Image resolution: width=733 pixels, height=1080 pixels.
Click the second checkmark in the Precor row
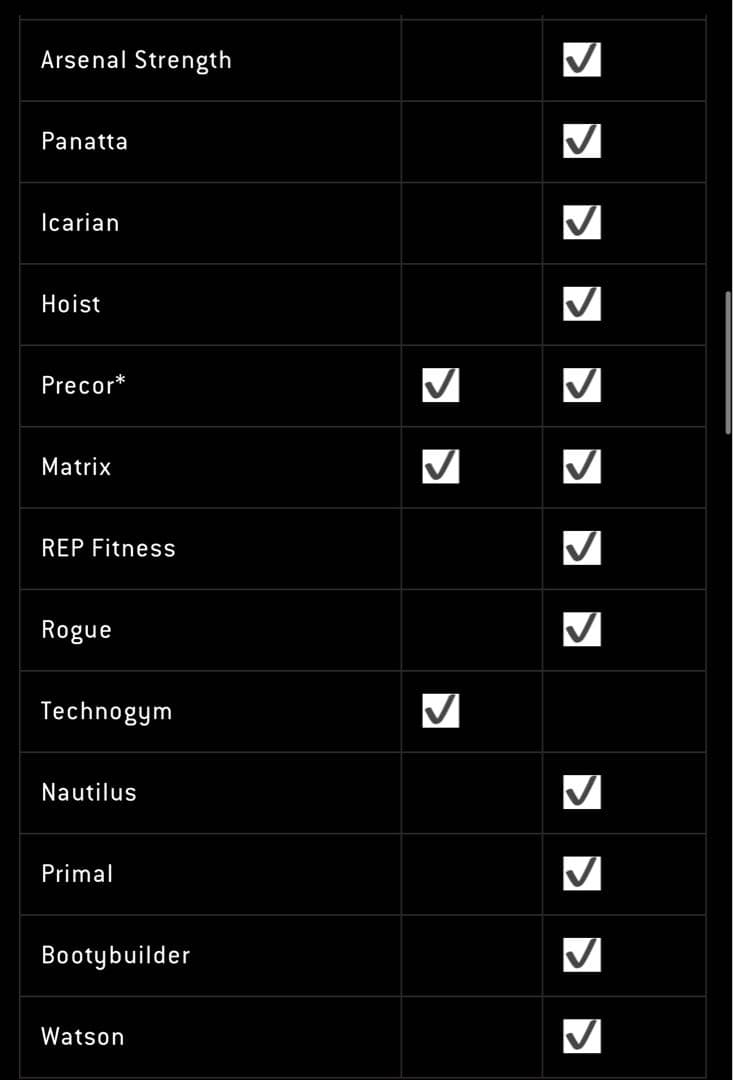click(582, 385)
